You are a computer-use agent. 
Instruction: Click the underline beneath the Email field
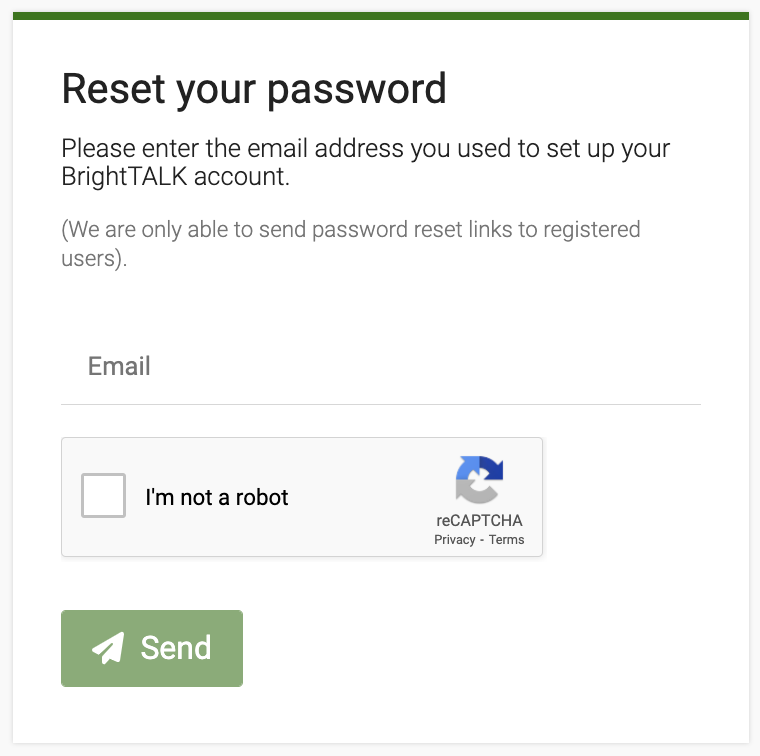click(380, 404)
